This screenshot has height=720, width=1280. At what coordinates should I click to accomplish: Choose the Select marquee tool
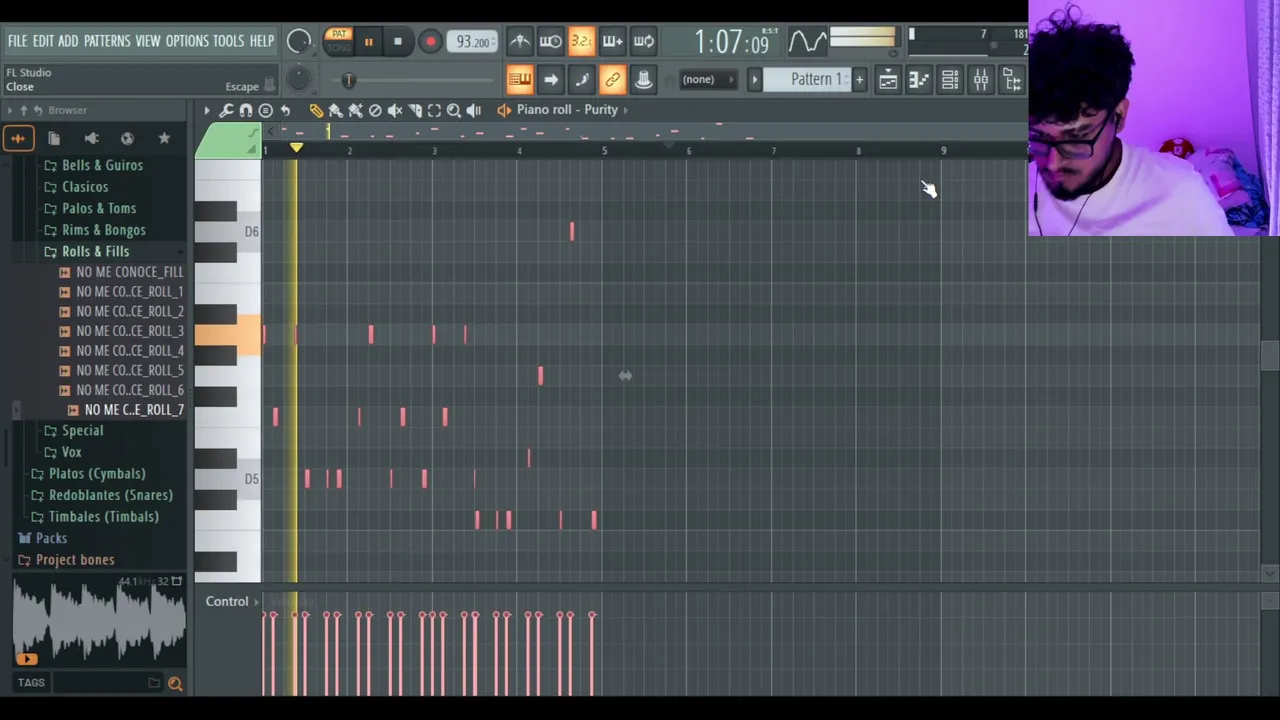(434, 110)
